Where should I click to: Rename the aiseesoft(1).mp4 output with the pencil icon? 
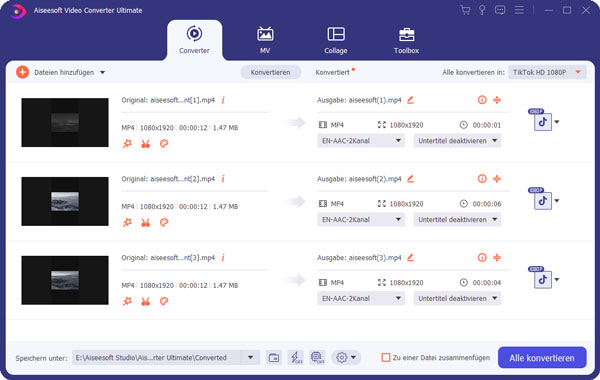(x=411, y=100)
